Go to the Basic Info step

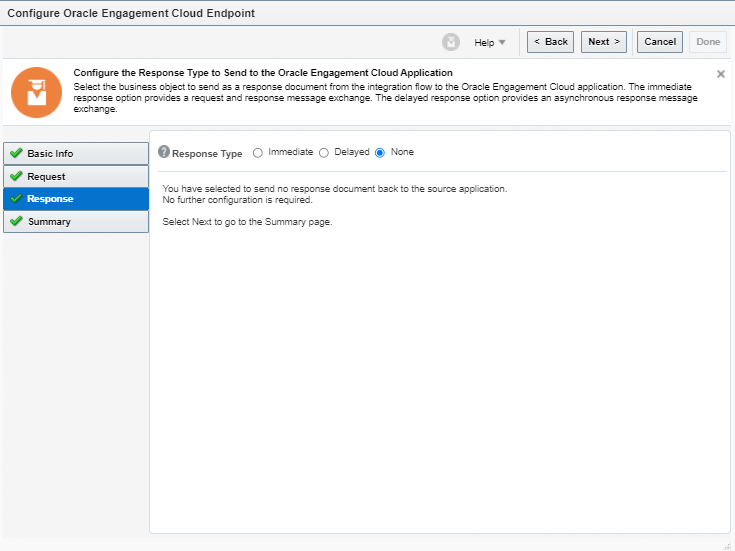coord(76,154)
